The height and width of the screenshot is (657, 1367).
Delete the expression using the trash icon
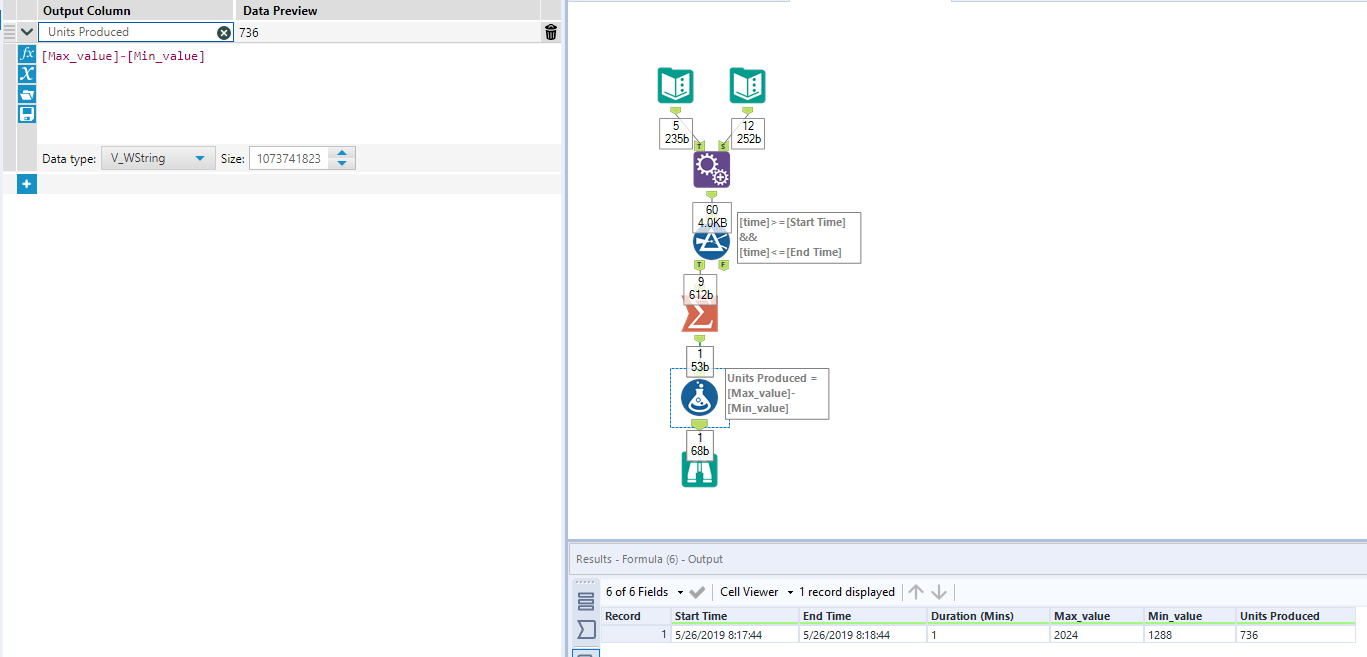pos(549,31)
